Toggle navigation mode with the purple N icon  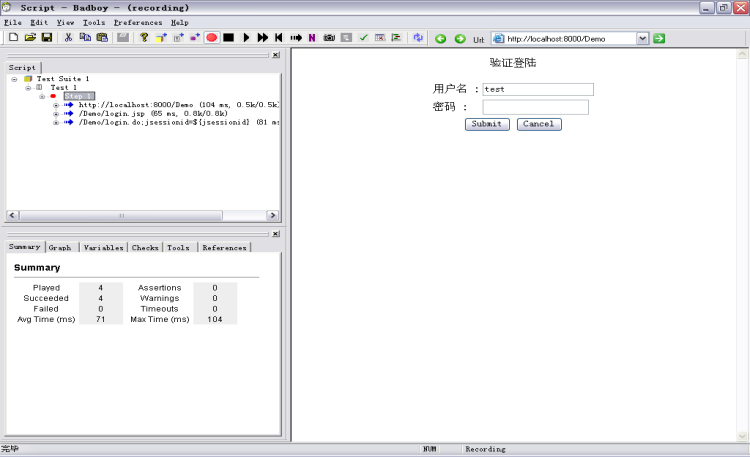tap(312, 37)
